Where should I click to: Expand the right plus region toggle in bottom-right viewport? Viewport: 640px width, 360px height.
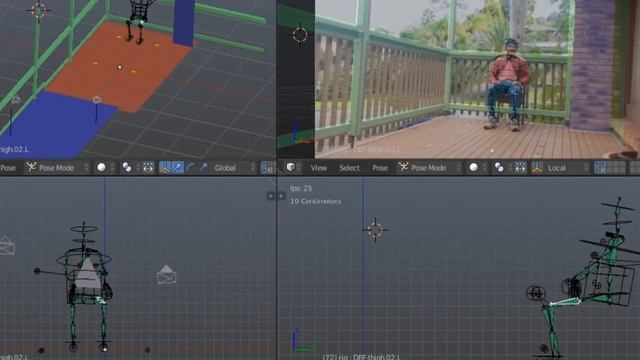[x=281, y=196]
